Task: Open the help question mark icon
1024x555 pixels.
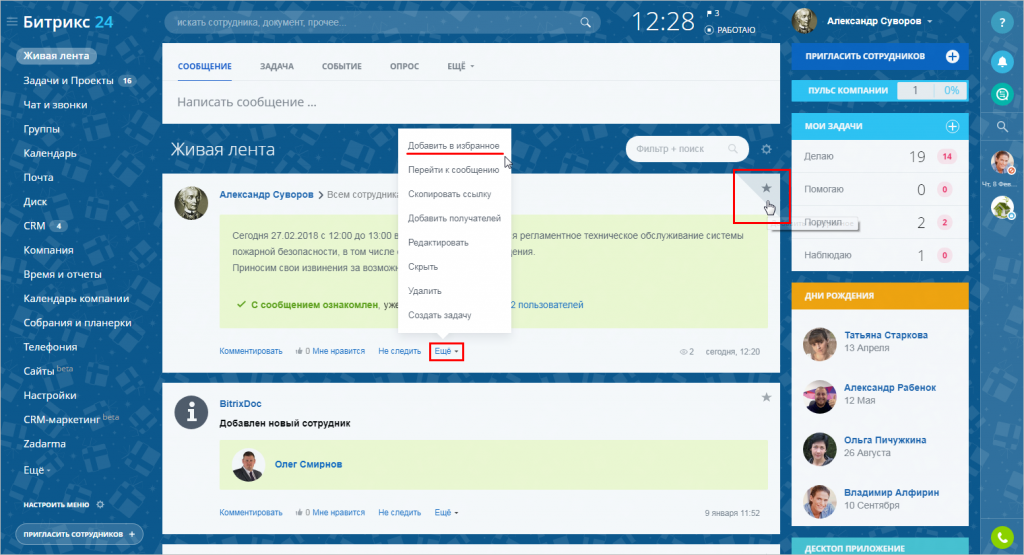Action: (1002, 22)
